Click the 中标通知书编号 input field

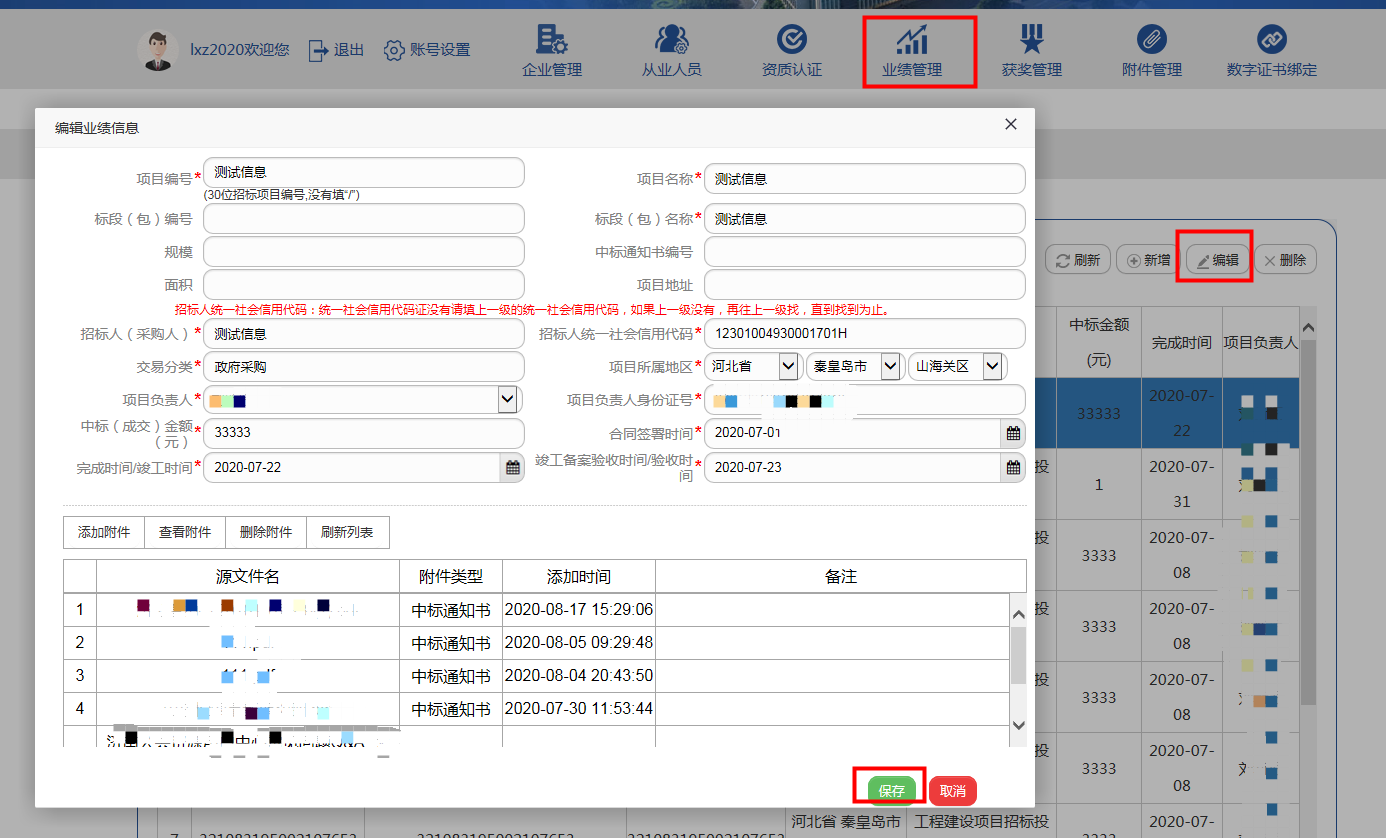coord(864,252)
